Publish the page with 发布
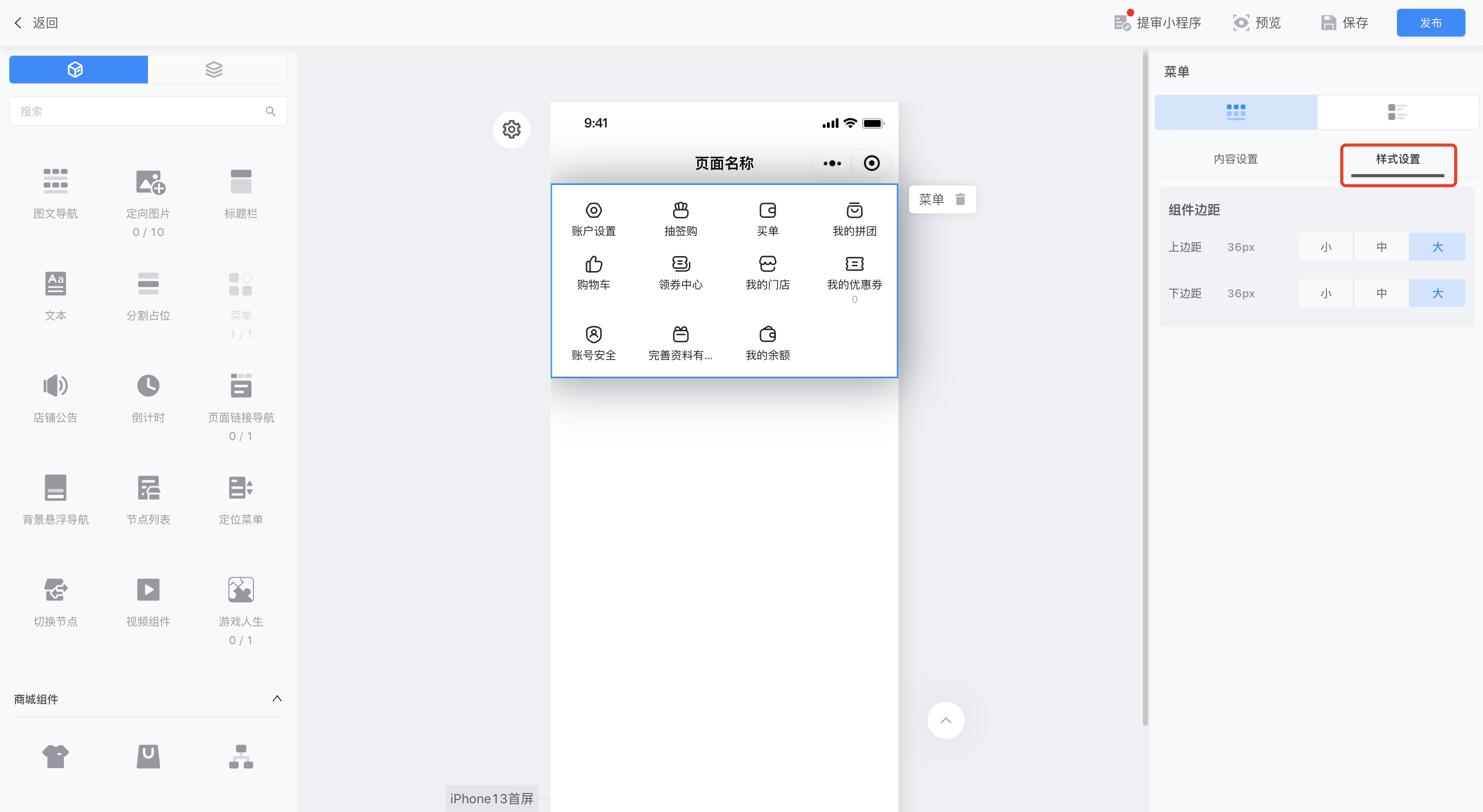1483x812 pixels. pyautogui.click(x=1430, y=23)
